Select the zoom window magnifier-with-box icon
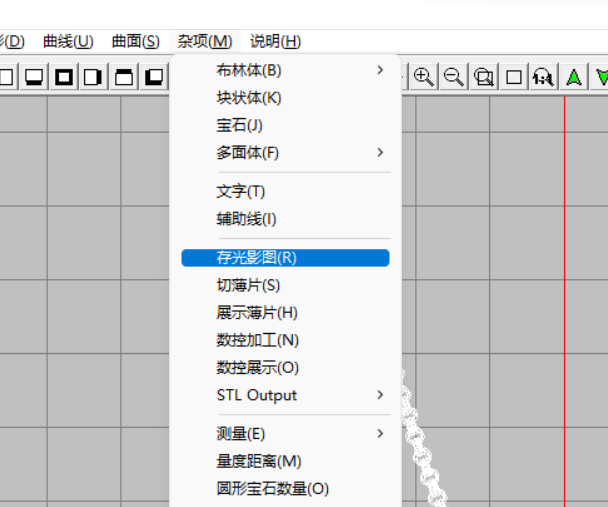This screenshot has width=608, height=507. click(x=484, y=77)
